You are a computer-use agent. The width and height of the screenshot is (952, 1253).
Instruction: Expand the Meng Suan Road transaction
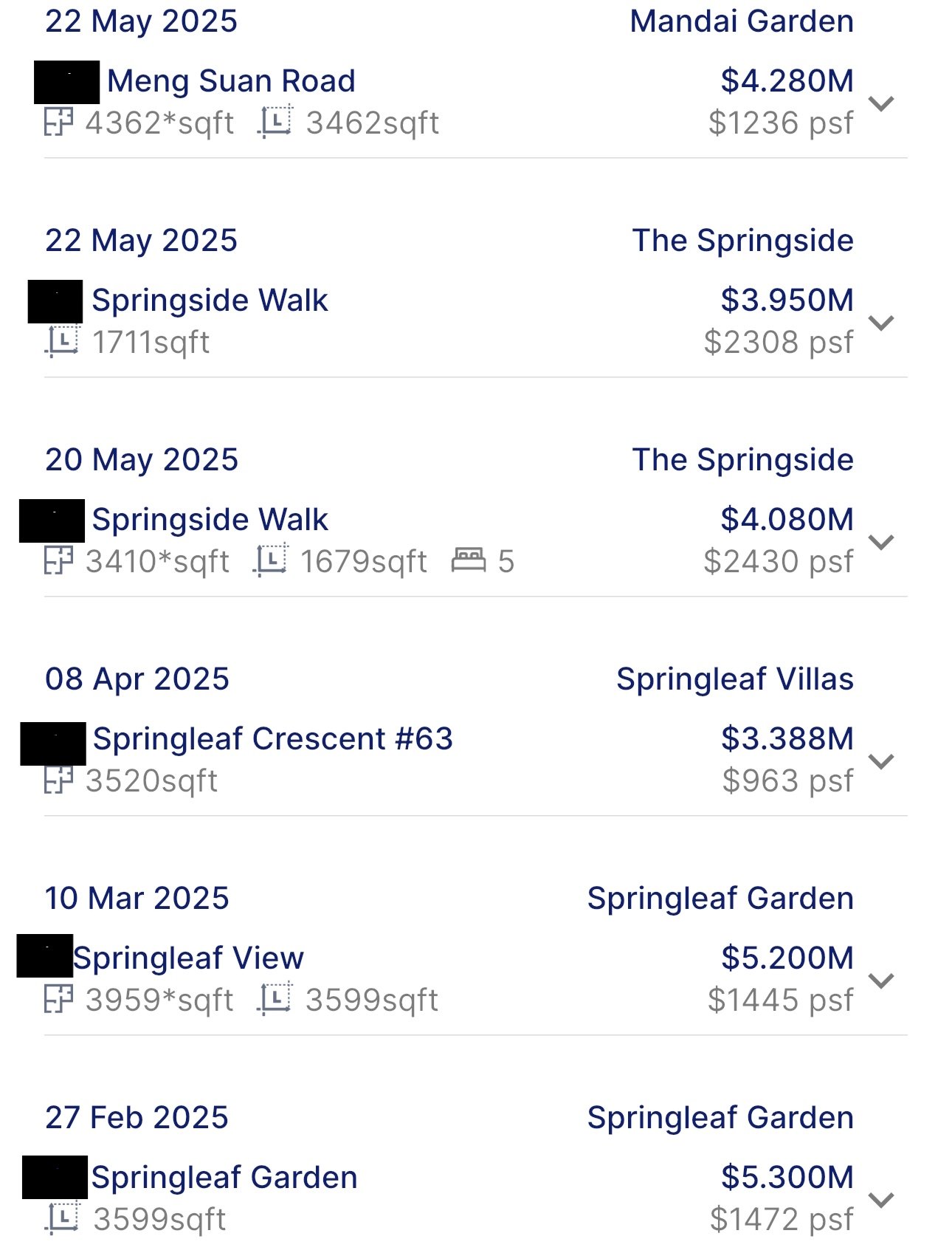click(x=881, y=103)
